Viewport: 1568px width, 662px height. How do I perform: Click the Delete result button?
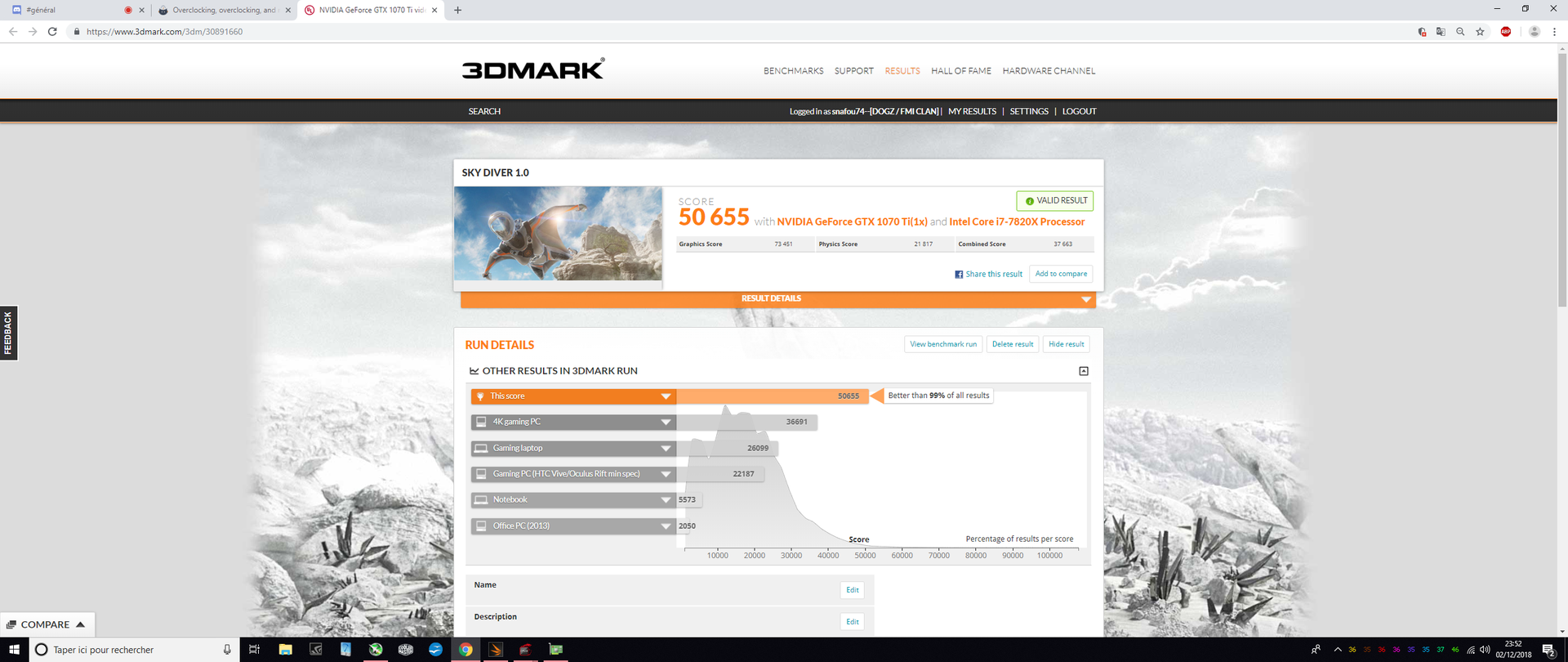click(x=1013, y=344)
